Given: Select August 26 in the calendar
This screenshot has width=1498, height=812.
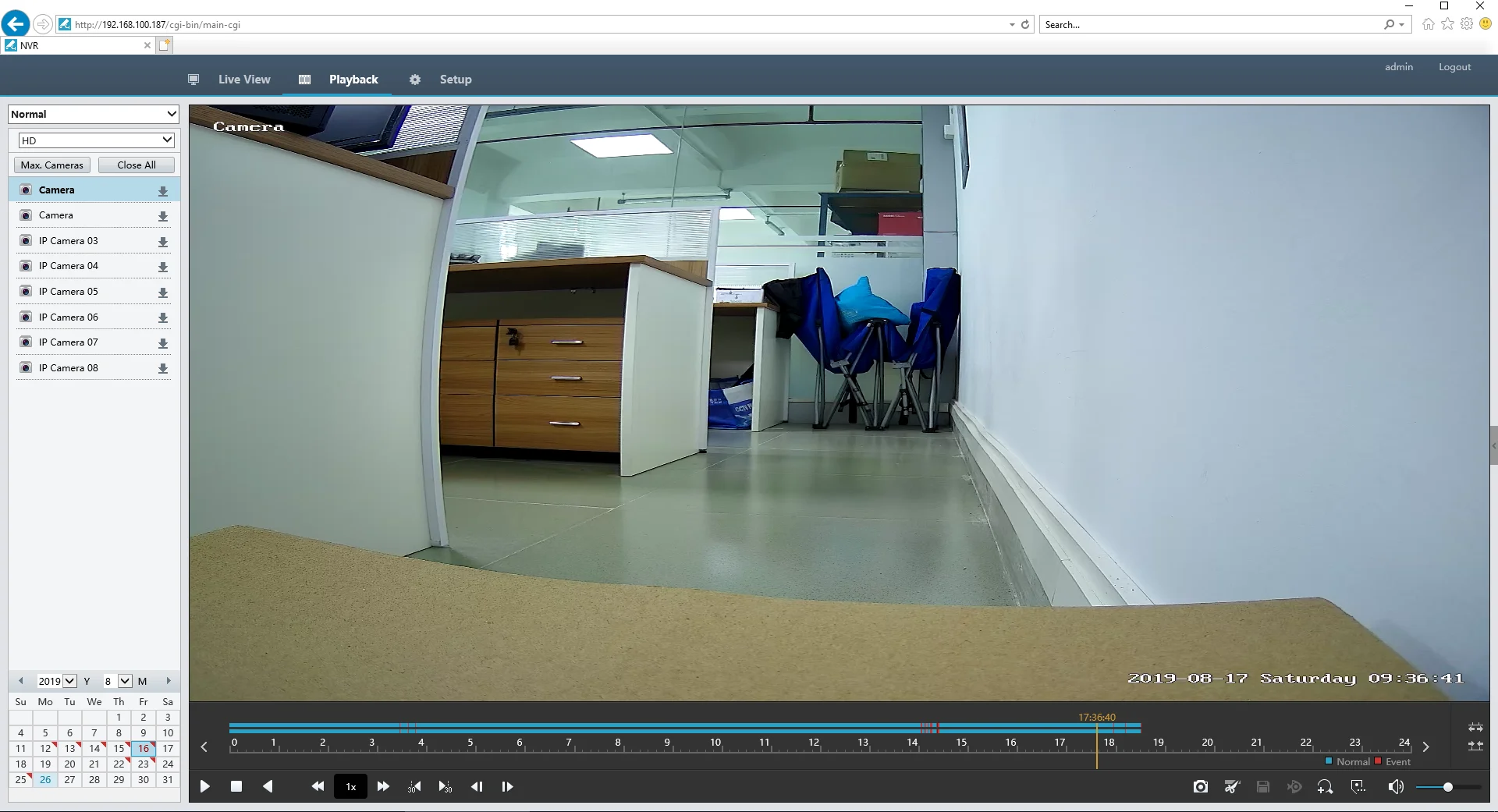Looking at the screenshot, I should [45, 779].
